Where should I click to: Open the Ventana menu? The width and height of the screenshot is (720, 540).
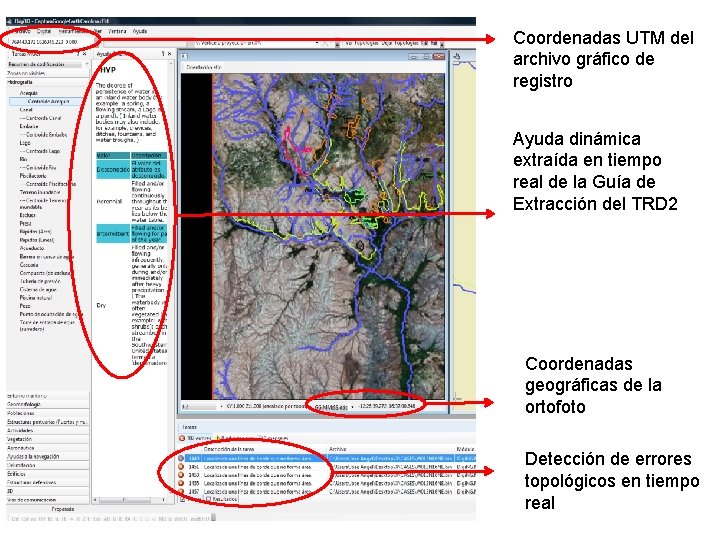point(117,31)
